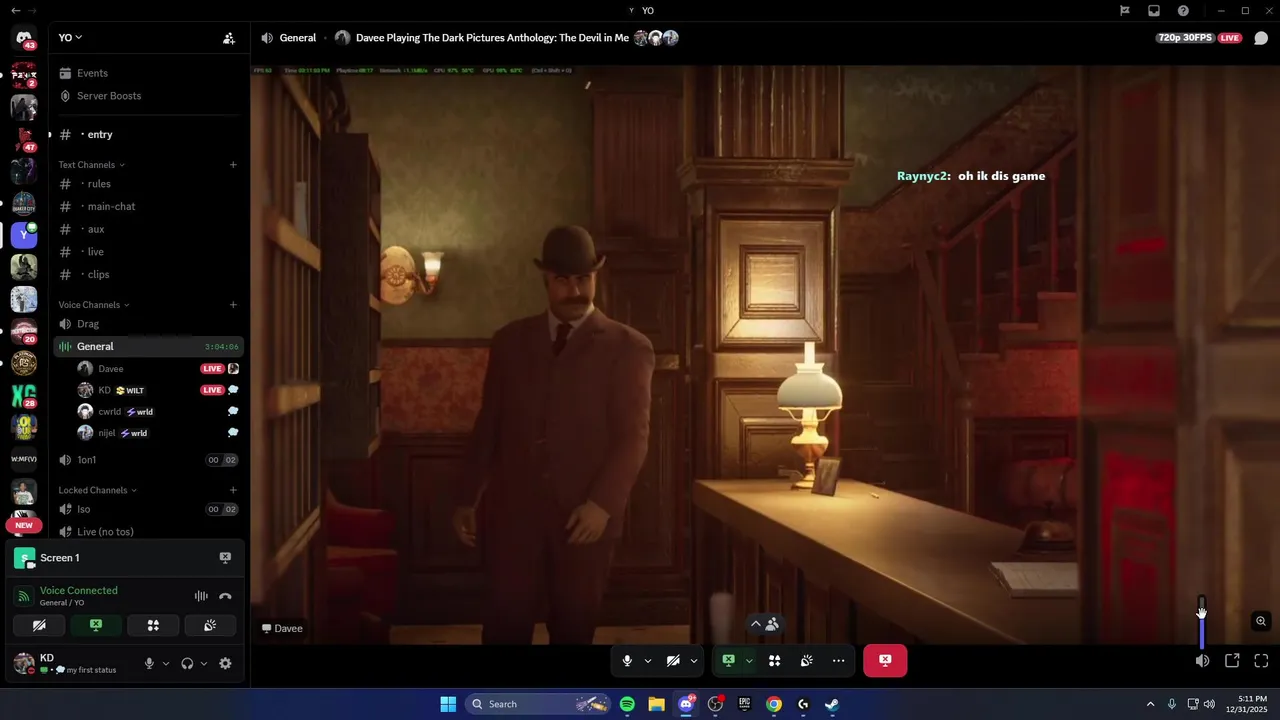
Task: Open Spotify from the taskbar
Action: 627,704
